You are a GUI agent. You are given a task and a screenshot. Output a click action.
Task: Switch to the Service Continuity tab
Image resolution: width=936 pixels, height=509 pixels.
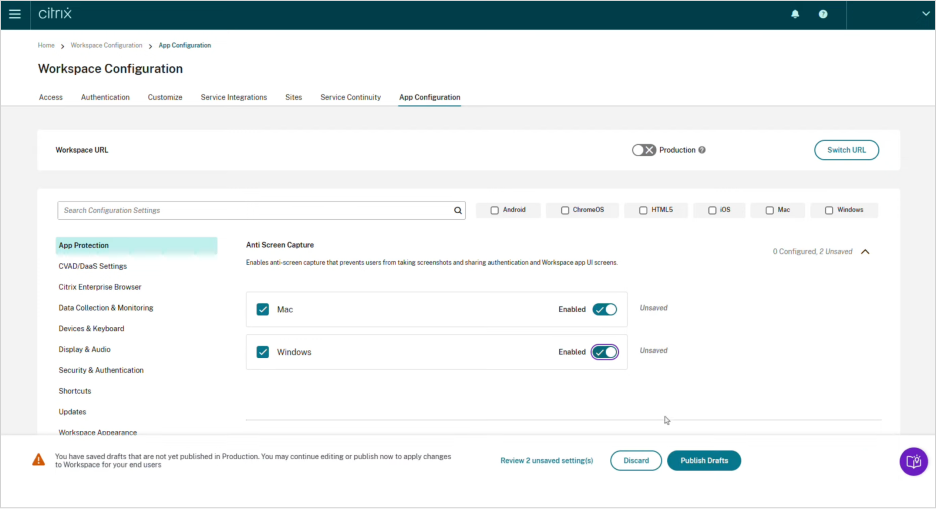[350, 97]
